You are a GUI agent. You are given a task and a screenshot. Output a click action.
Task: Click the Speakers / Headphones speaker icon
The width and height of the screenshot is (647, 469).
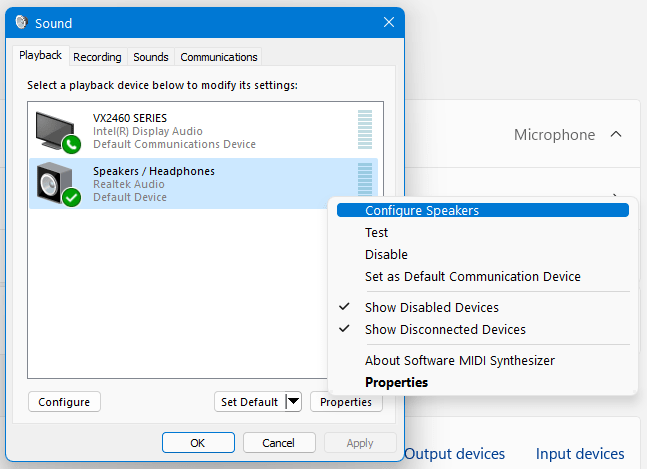(x=57, y=184)
